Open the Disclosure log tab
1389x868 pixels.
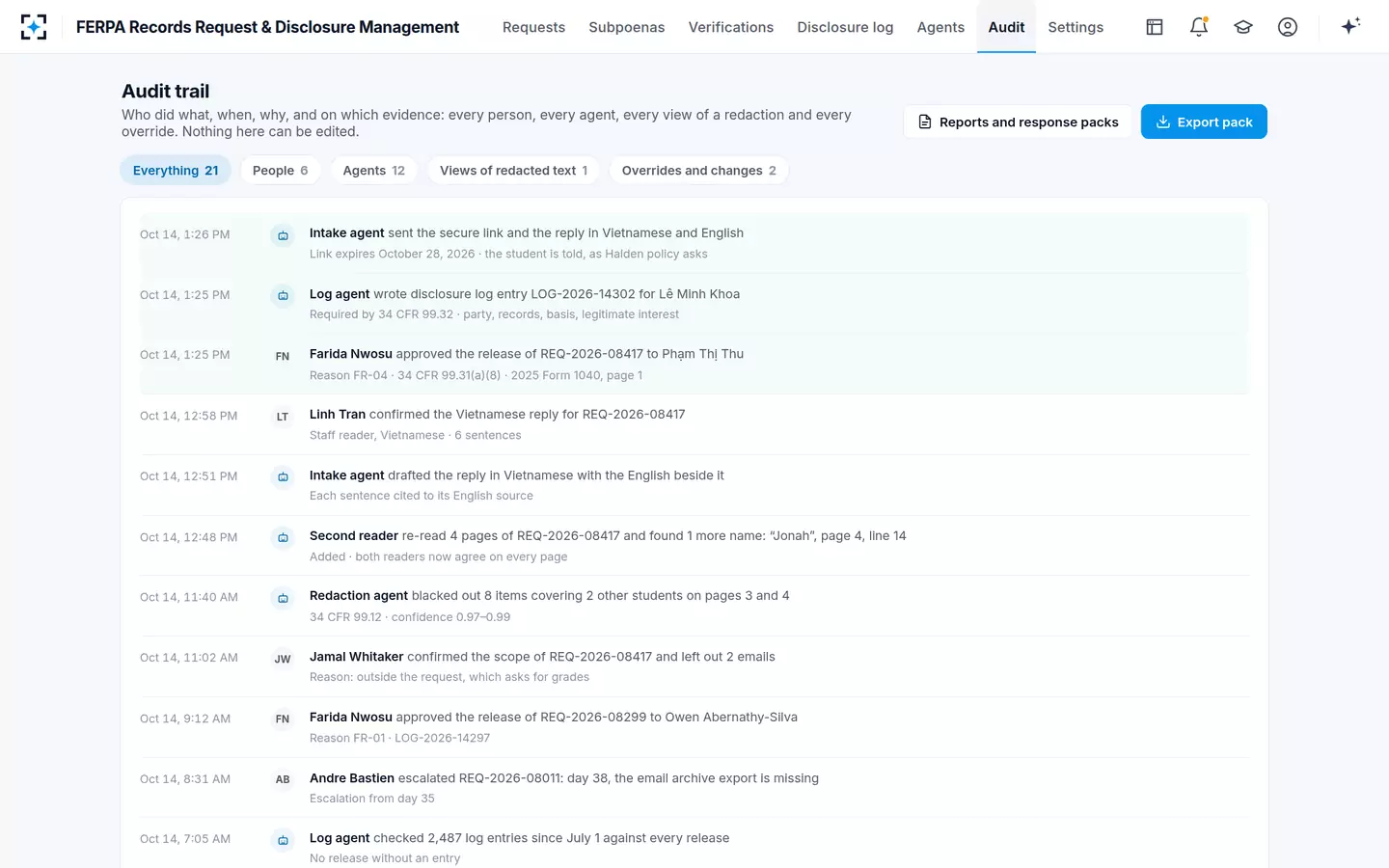click(x=845, y=27)
